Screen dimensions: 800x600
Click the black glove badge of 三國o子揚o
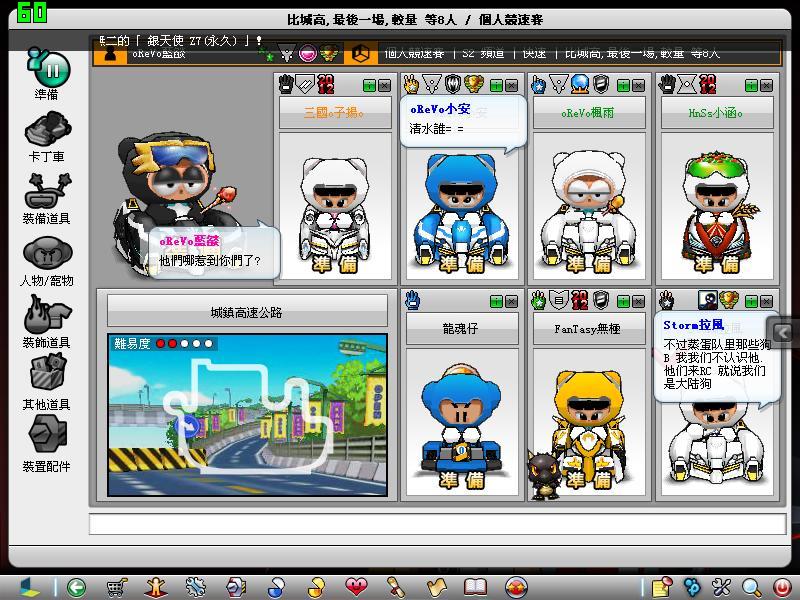(x=286, y=84)
